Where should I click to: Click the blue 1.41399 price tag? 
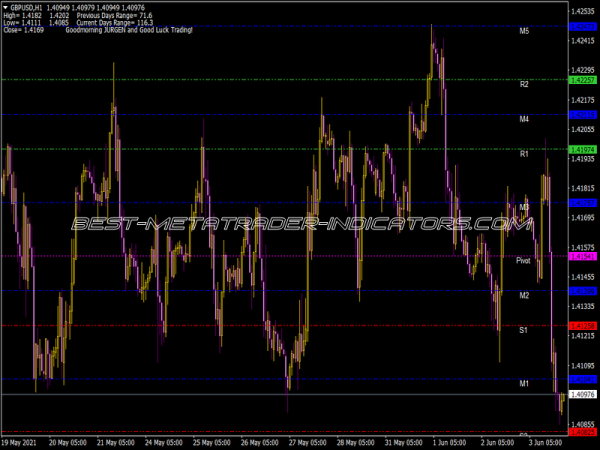click(583, 291)
